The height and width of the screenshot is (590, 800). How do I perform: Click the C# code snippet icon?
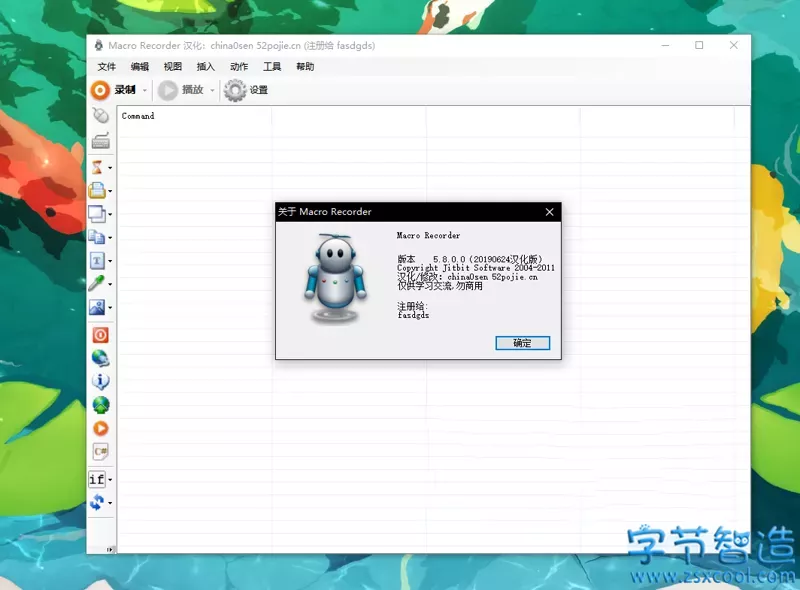100,452
